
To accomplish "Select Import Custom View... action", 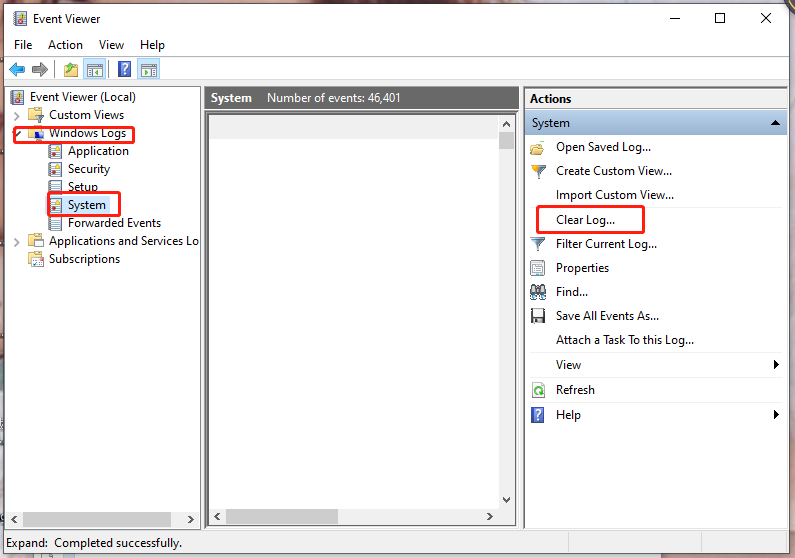I will point(615,195).
